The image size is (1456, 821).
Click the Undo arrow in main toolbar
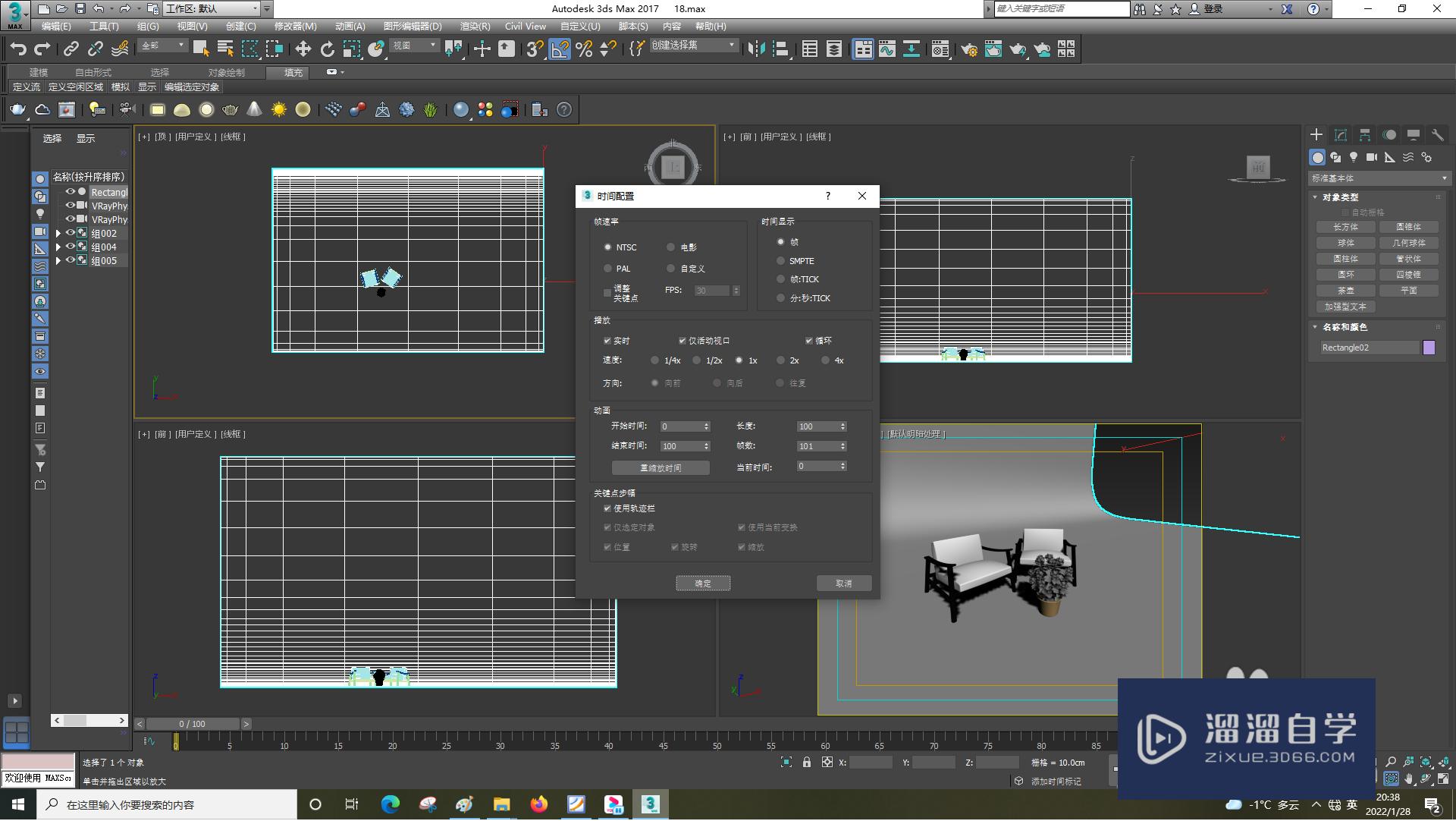[18, 49]
